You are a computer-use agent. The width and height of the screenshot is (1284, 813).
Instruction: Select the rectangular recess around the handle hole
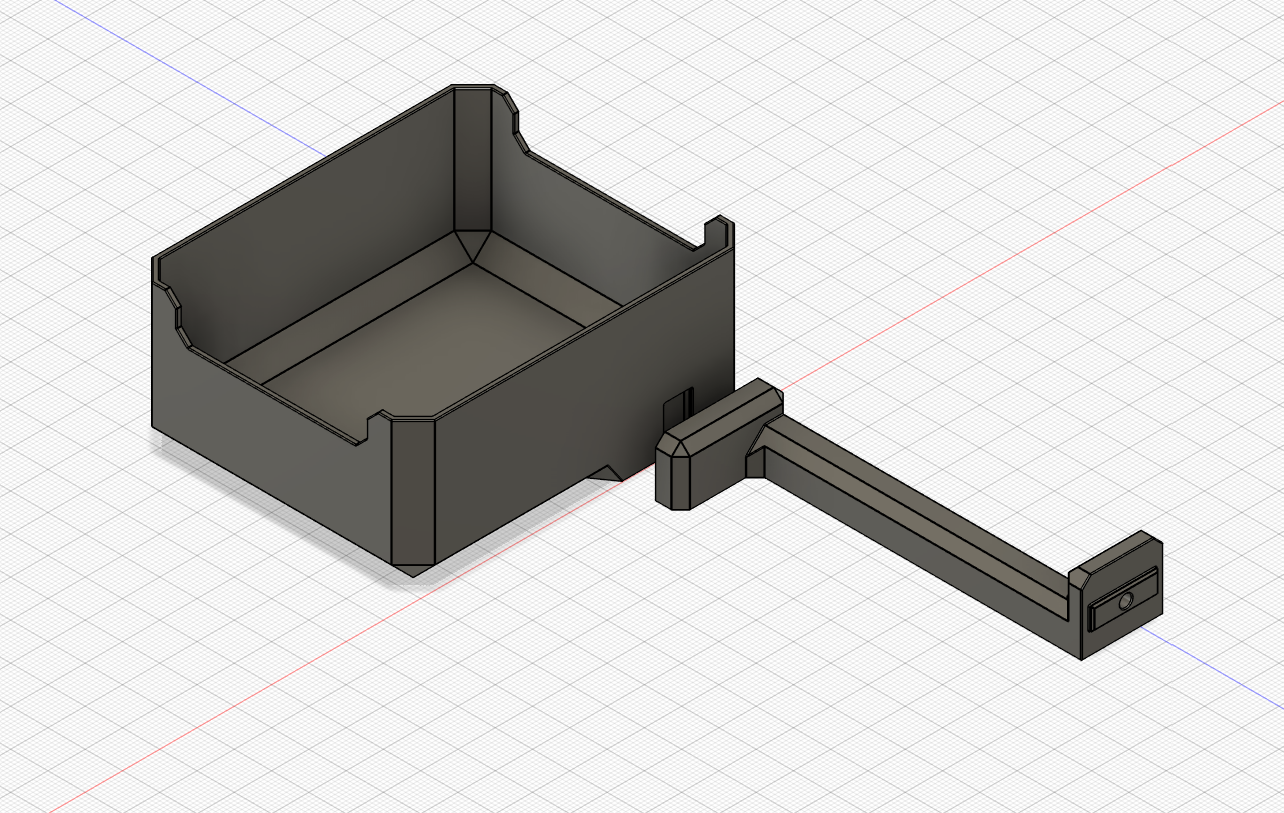pos(1122,600)
